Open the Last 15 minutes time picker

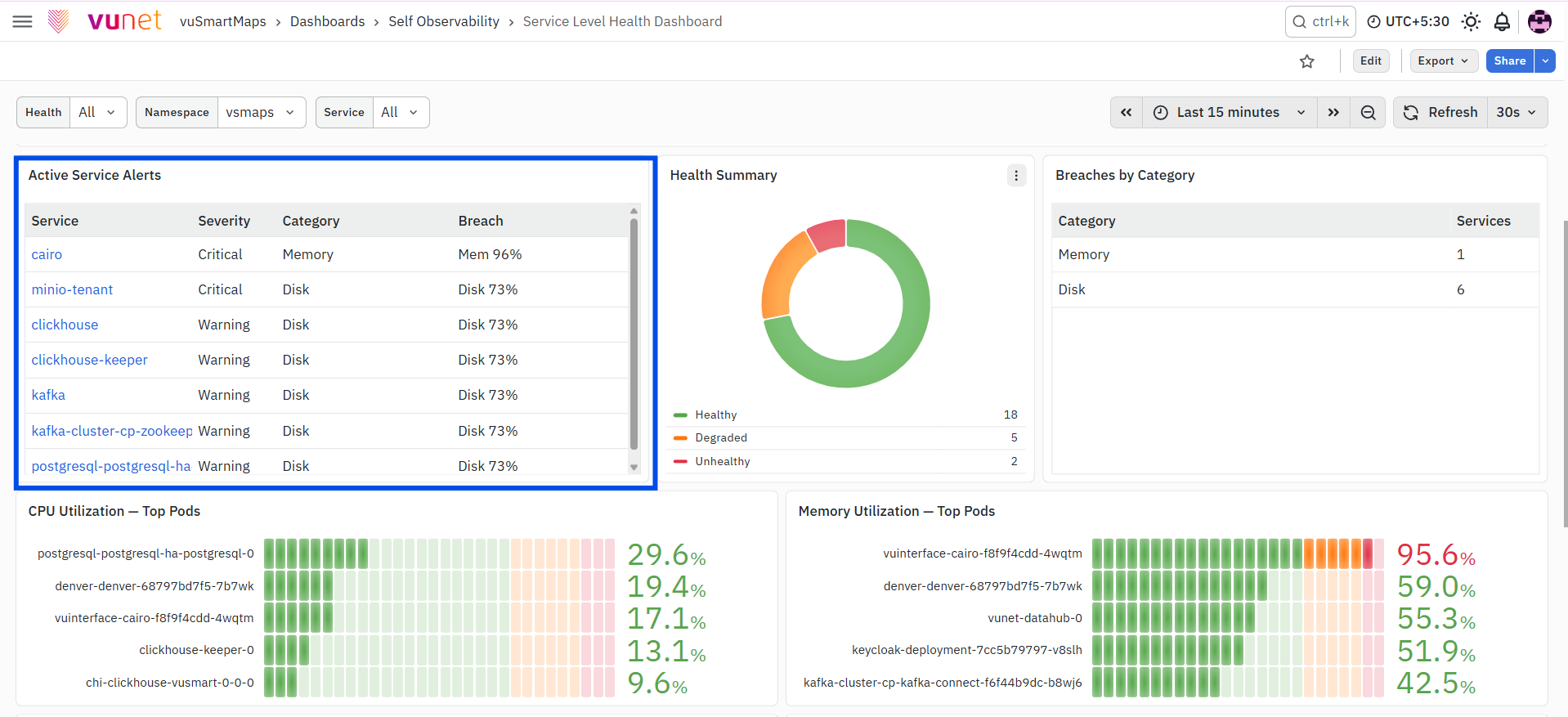click(1230, 113)
